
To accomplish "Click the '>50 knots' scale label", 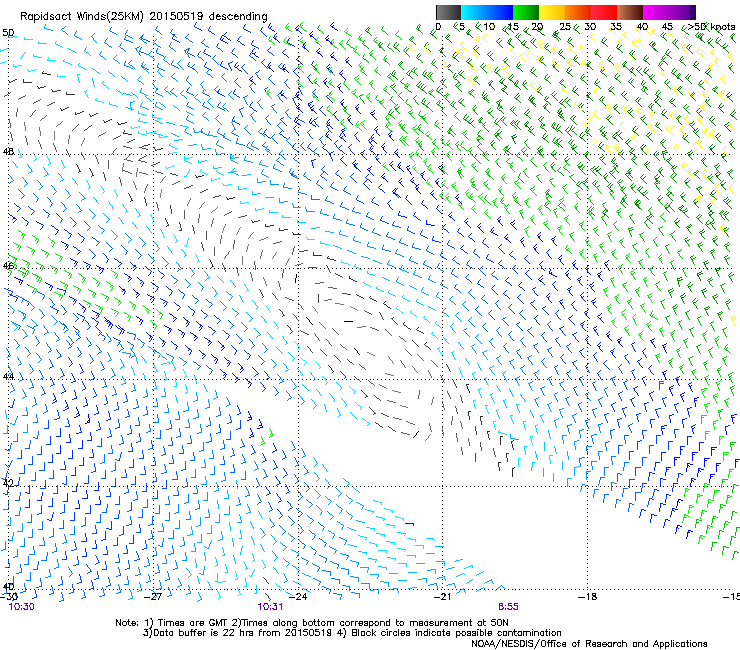I will click(x=711, y=27).
